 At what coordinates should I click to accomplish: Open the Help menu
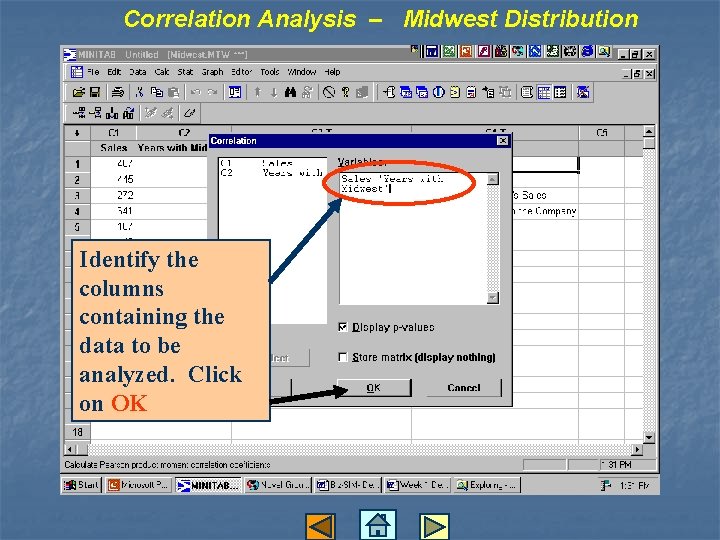click(332, 72)
